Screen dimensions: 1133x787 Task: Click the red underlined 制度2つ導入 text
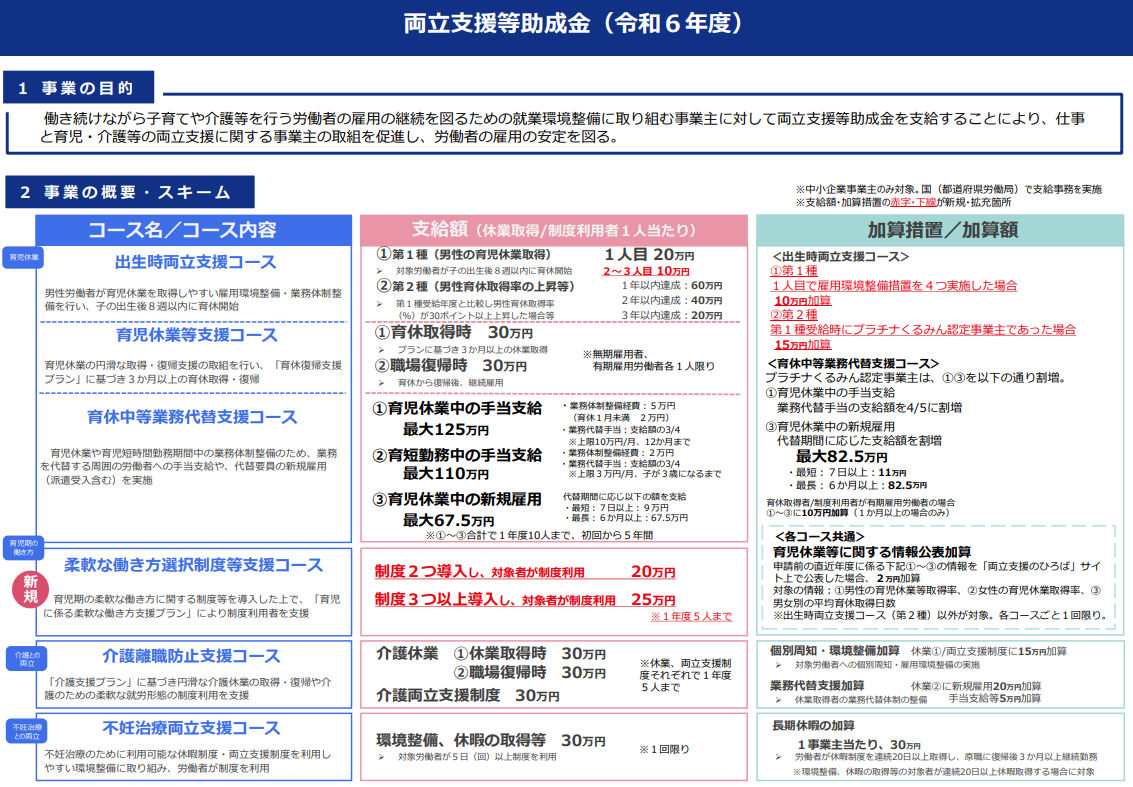pos(420,571)
